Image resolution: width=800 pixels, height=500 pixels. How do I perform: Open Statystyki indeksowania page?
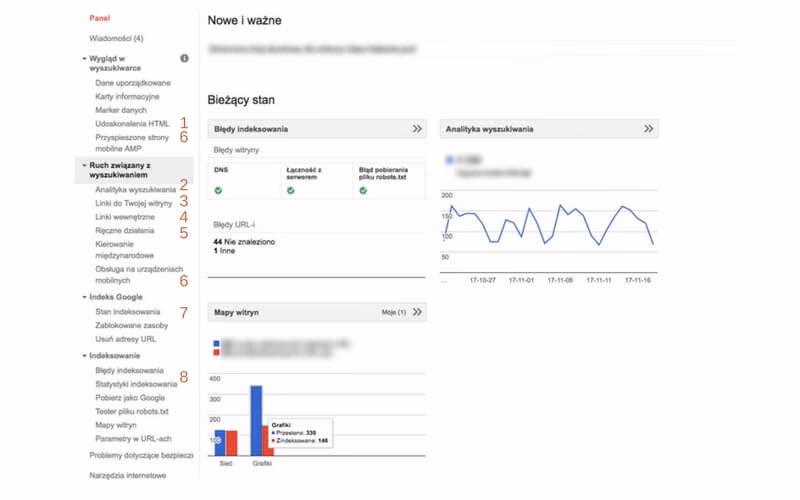(136, 384)
